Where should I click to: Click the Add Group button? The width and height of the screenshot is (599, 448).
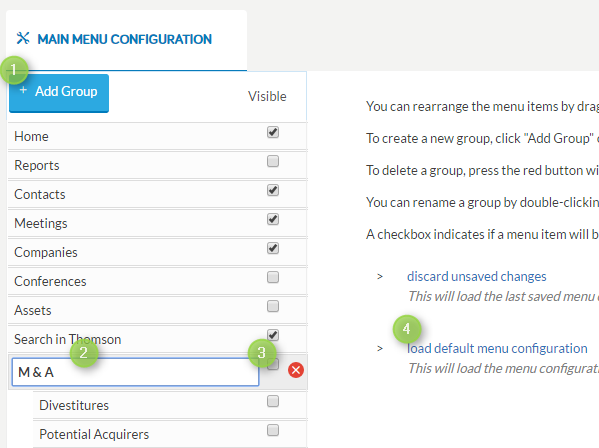click(x=59, y=93)
